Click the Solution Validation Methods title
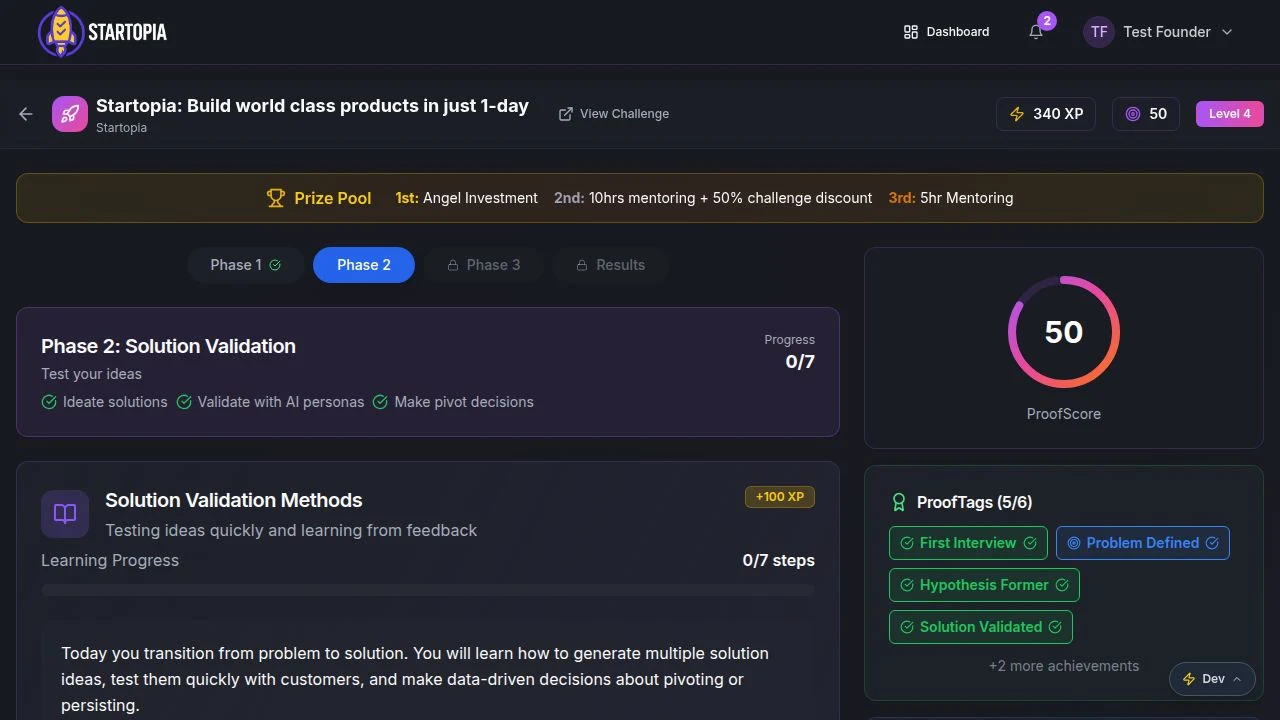This screenshot has height=720, width=1280. [234, 500]
